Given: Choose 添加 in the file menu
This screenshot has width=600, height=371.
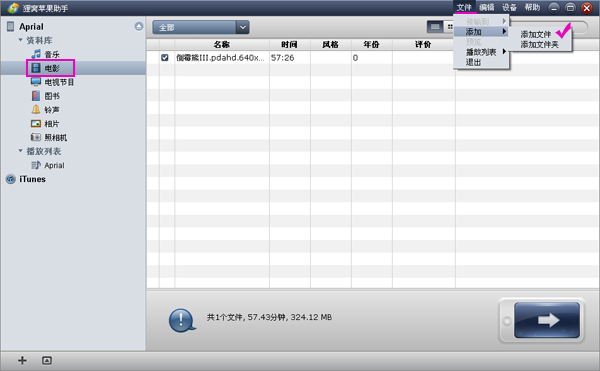Looking at the screenshot, I should click(x=481, y=31).
